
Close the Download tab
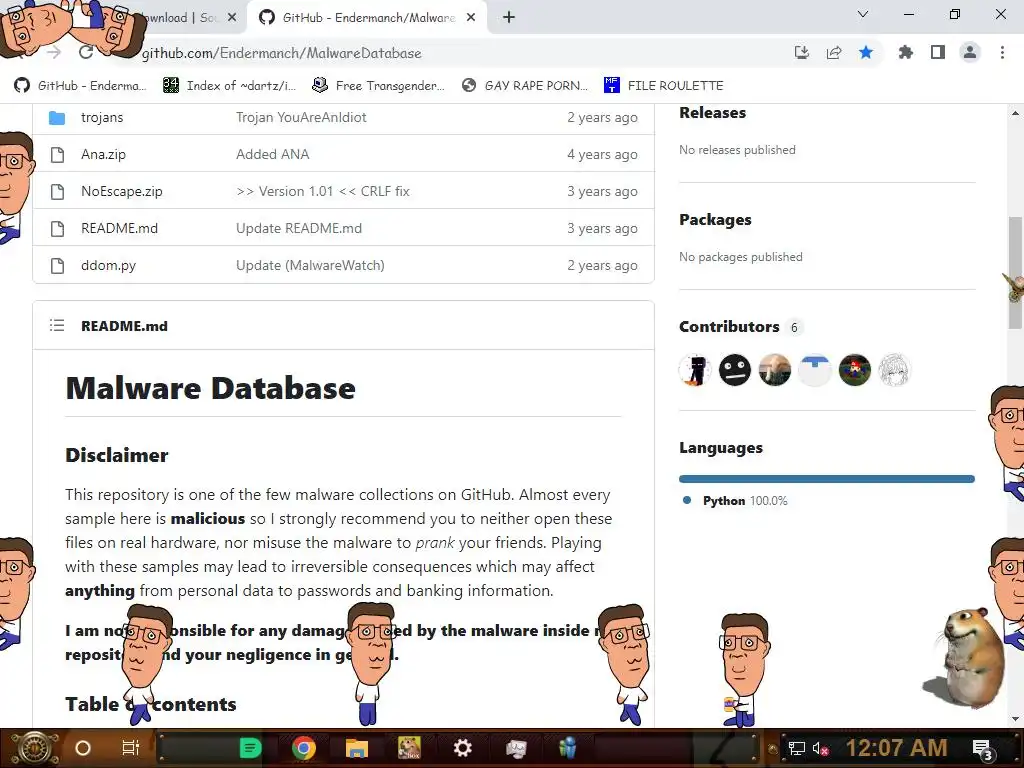pos(232,18)
